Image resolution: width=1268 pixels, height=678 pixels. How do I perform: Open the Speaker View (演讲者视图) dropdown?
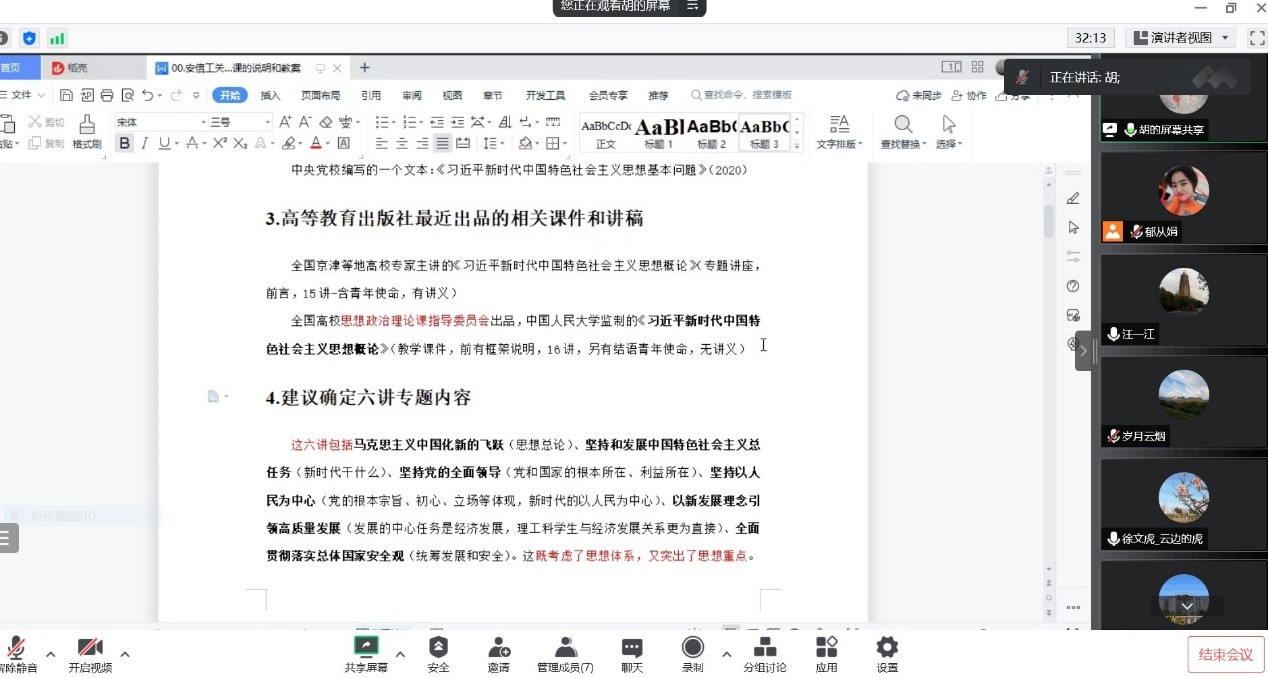(1180, 38)
